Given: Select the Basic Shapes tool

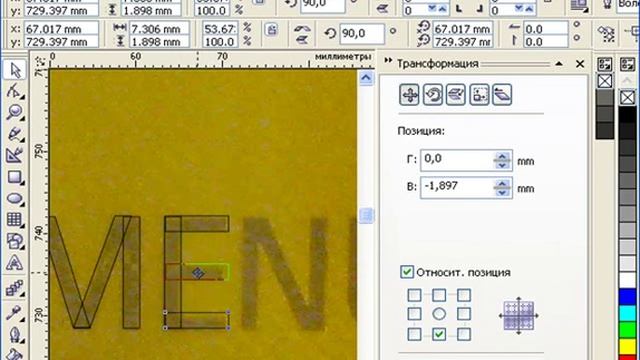Looking at the screenshot, I should point(15,242).
